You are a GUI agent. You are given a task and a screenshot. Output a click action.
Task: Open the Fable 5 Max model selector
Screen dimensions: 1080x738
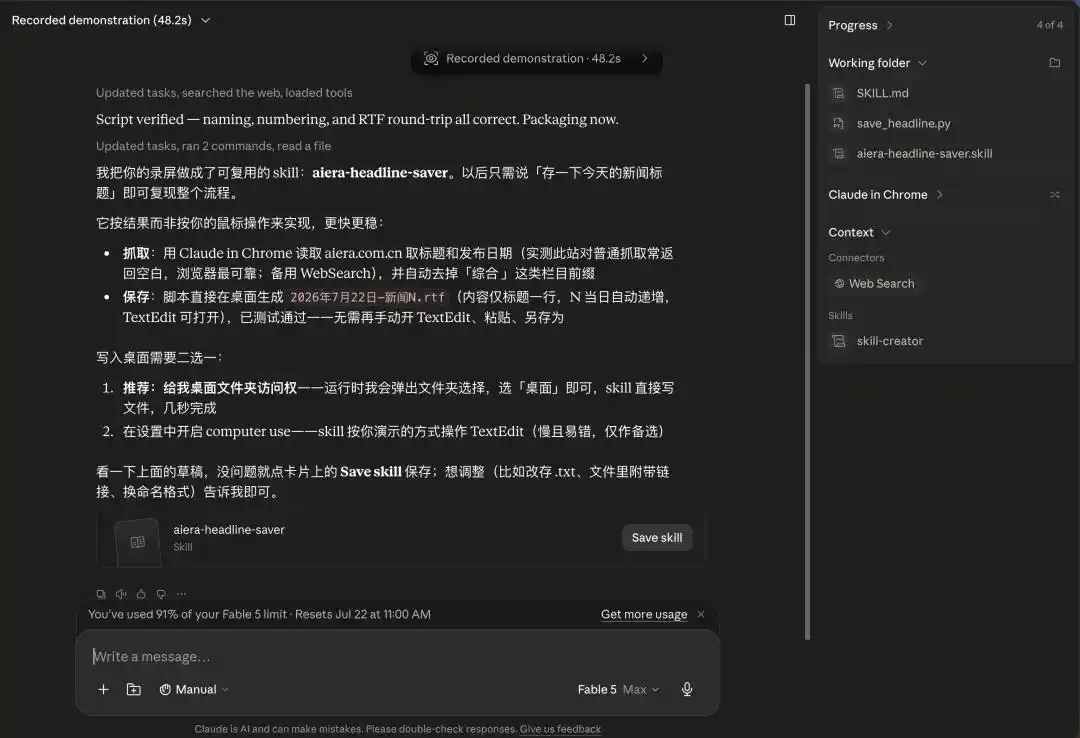pos(618,689)
